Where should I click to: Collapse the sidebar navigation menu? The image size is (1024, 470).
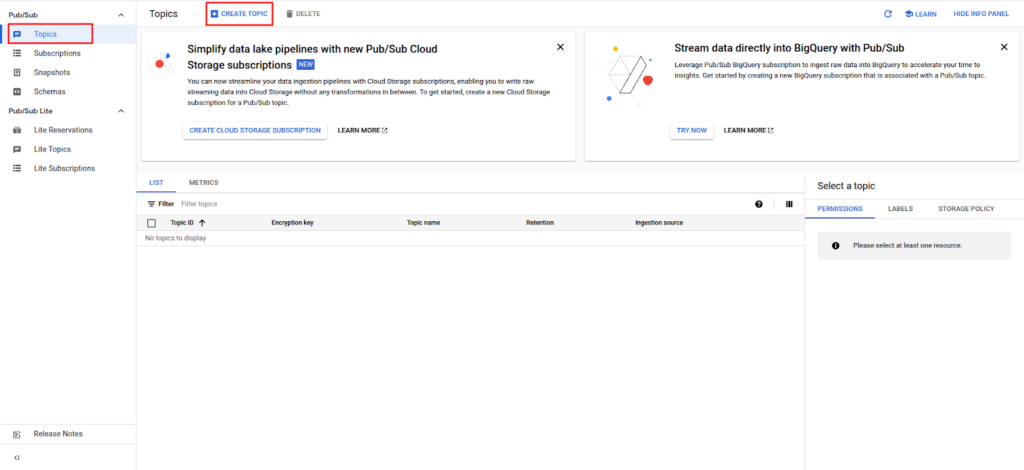pos(17,458)
